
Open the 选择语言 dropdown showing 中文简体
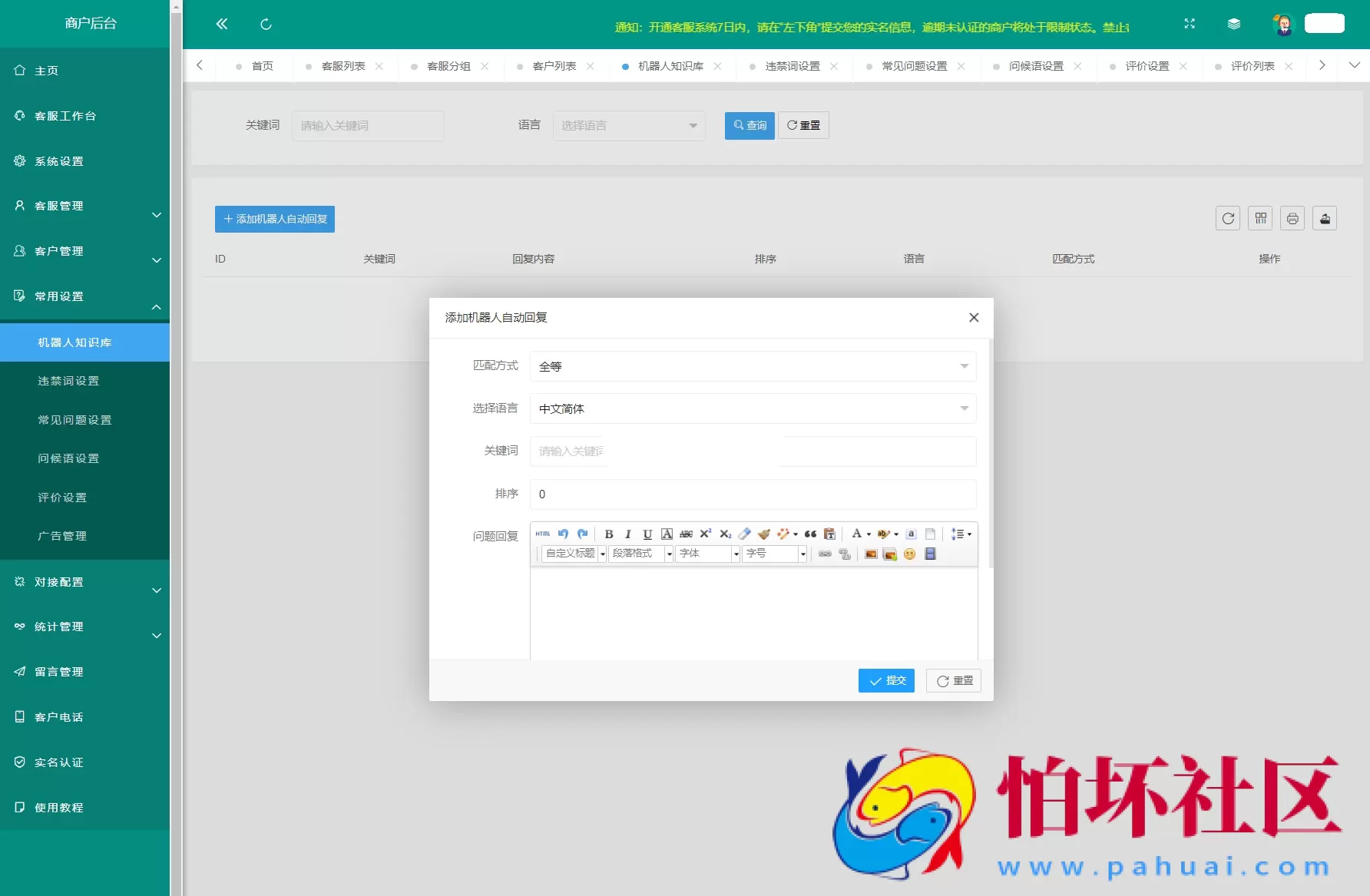click(753, 408)
